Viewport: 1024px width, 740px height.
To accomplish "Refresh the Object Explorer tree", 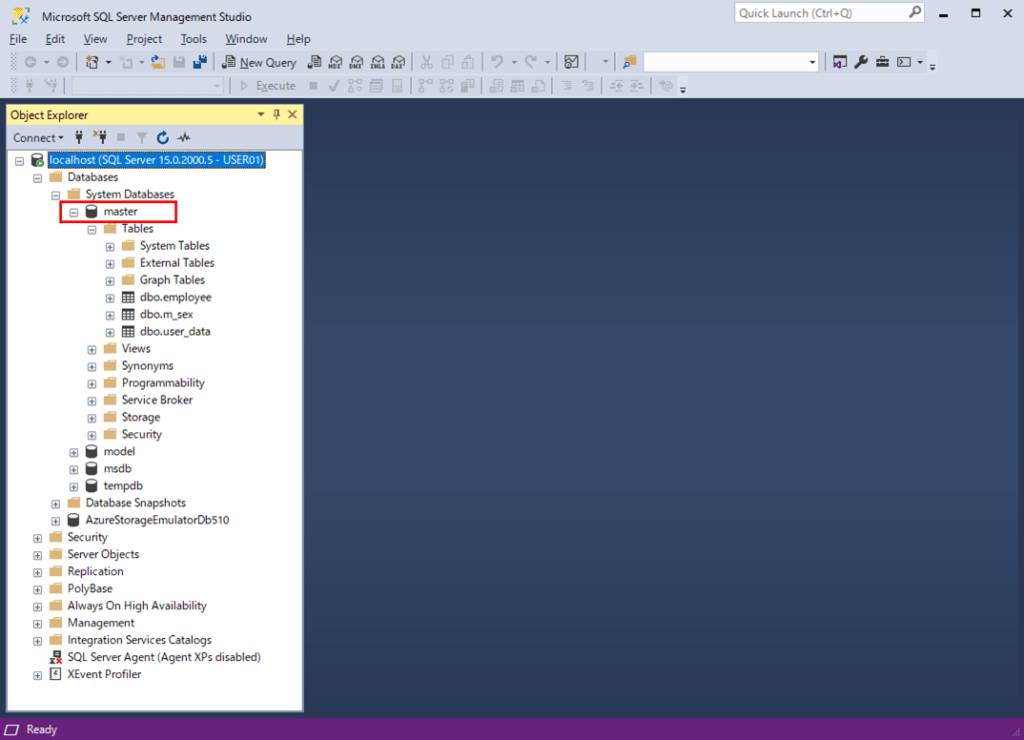I will [x=163, y=137].
